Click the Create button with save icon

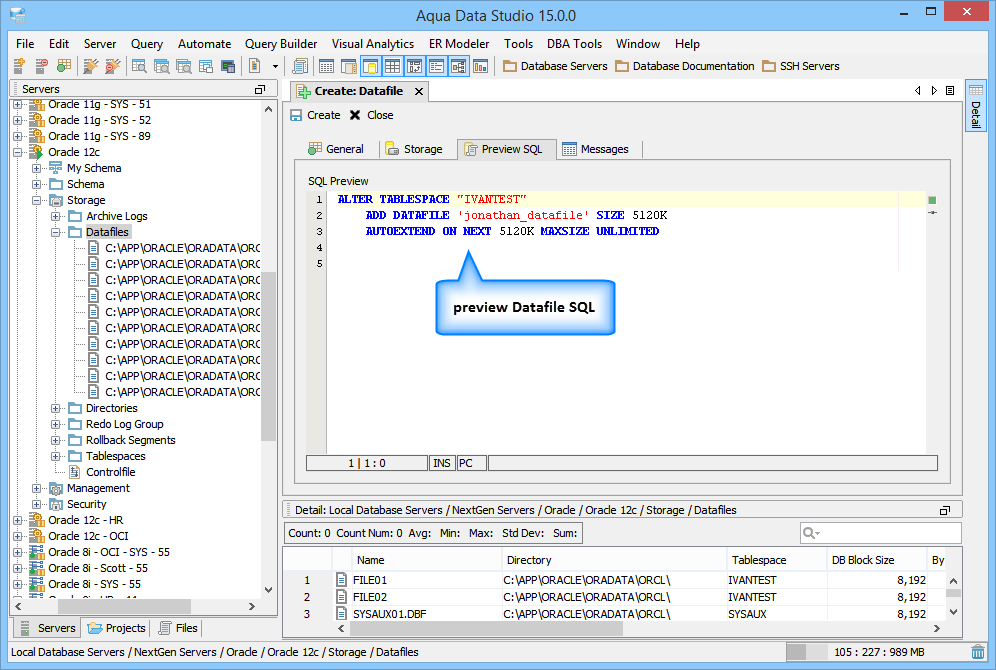point(315,115)
